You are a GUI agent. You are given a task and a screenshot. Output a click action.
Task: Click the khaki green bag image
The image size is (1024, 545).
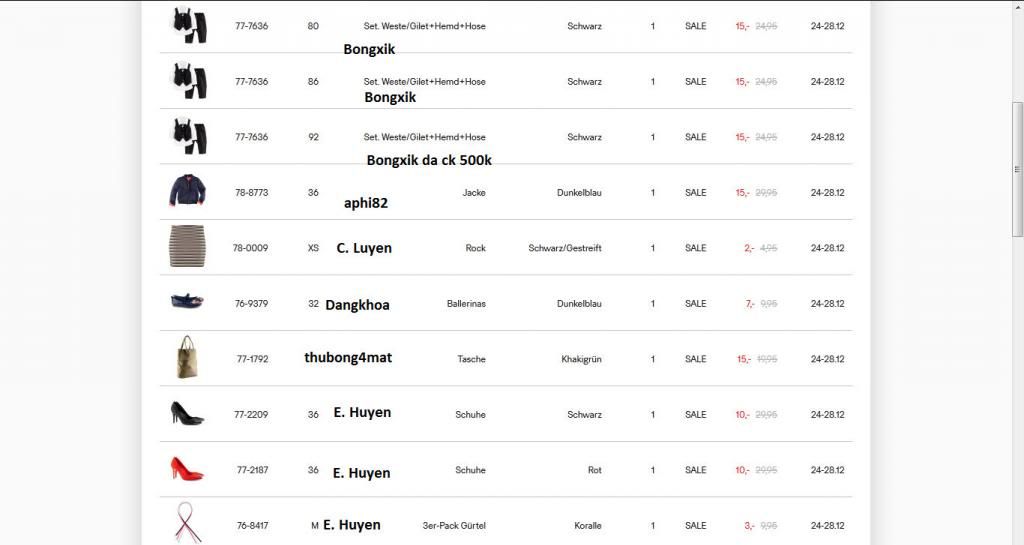click(x=187, y=358)
